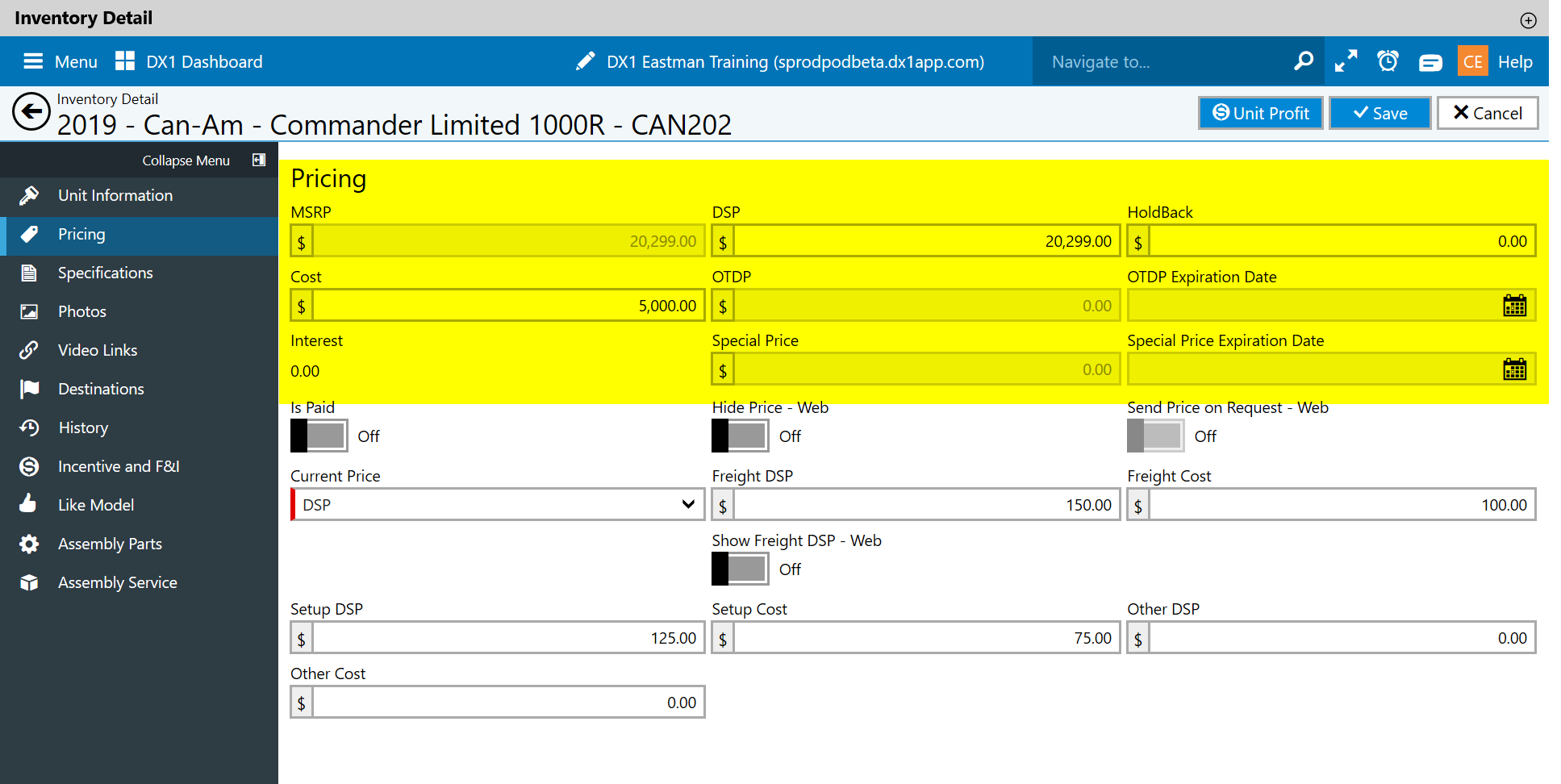Open OTDP Expiration Date calendar icon
1561x784 pixels.
pyautogui.click(x=1515, y=306)
